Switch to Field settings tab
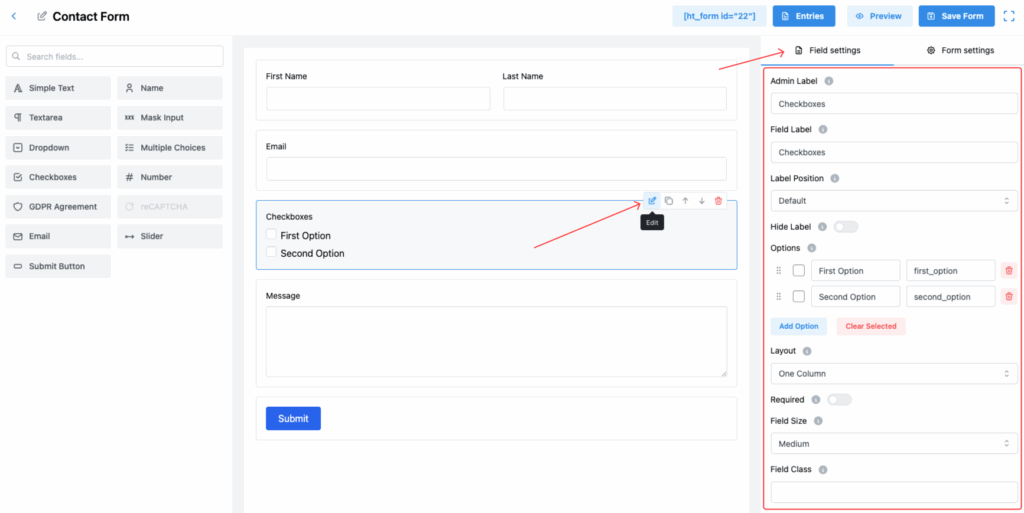The image size is (1024, 513). click(827, 50)
